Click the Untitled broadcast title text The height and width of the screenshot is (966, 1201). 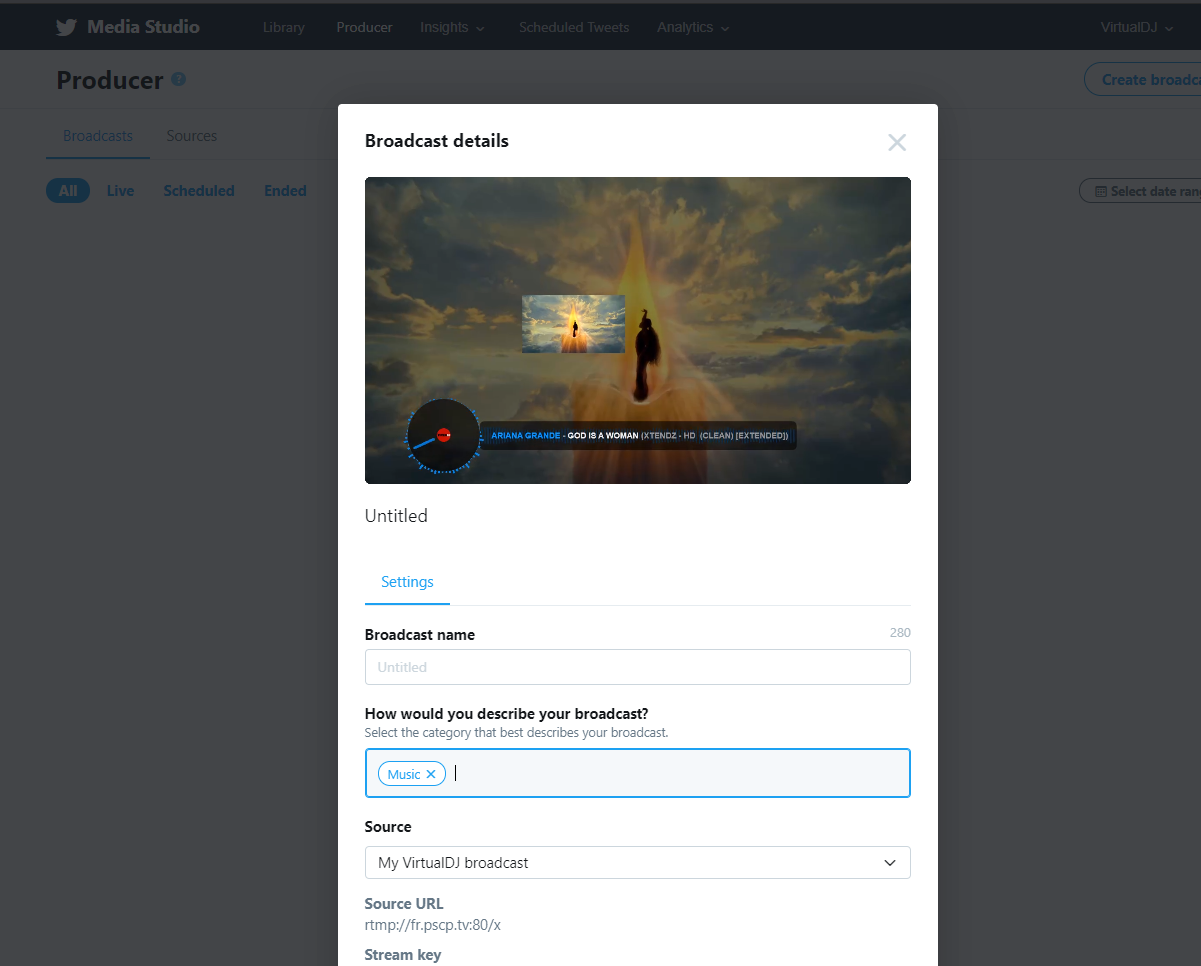pyautogui.click(x=396, y=516)
